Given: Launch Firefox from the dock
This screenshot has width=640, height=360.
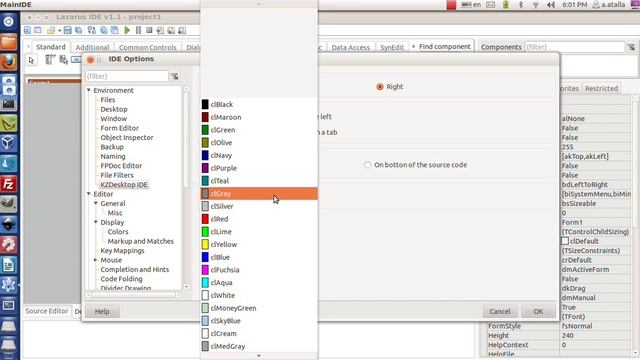Looking at the screenshot, I should tap(9, 62).
